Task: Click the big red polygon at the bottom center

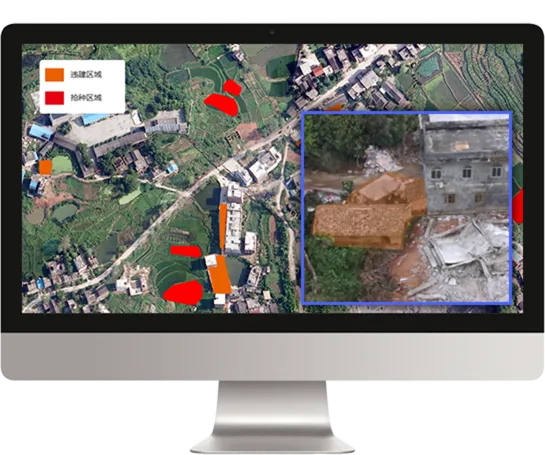Action: point(184,293)
